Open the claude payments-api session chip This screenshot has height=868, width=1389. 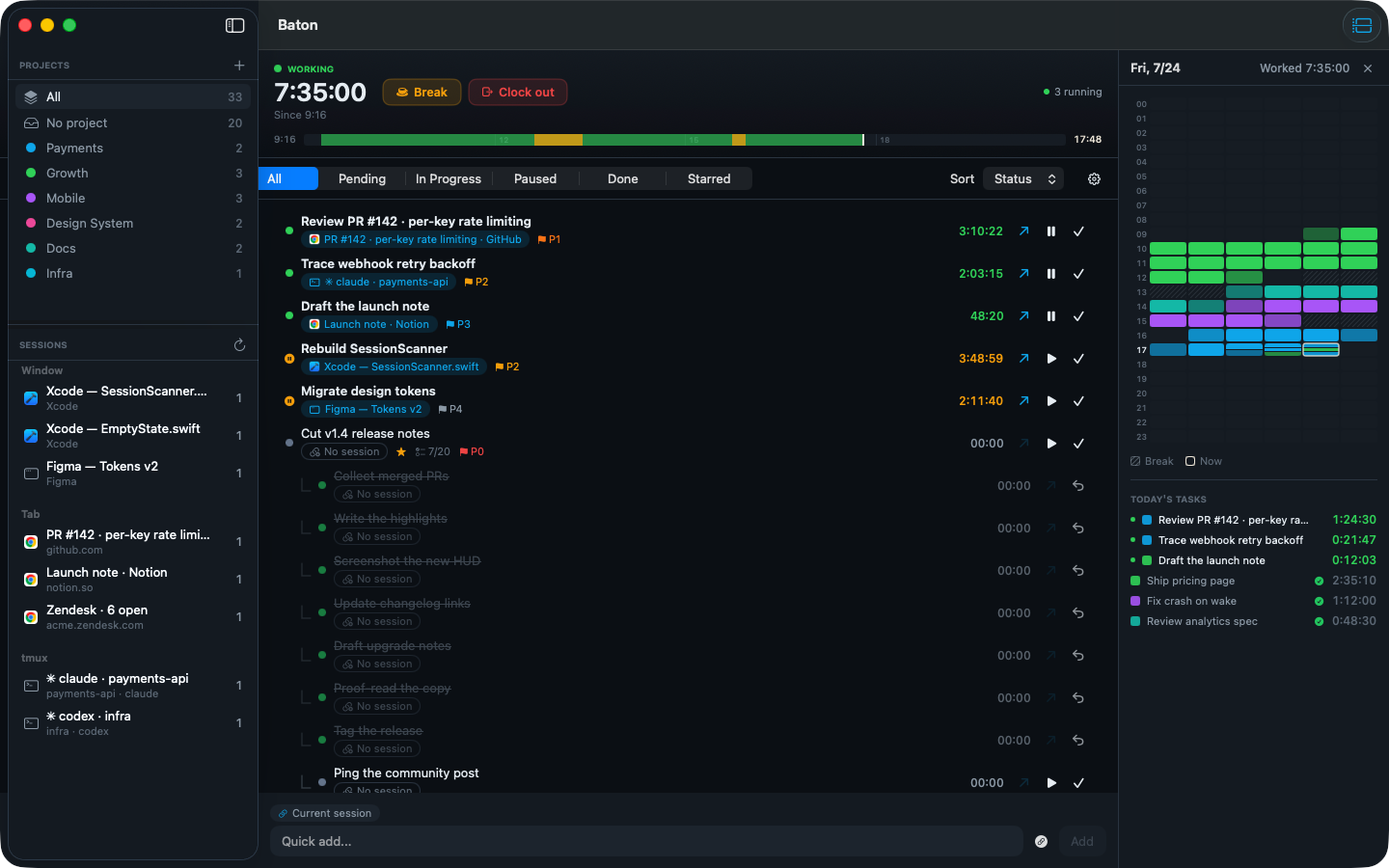(378, 282)
